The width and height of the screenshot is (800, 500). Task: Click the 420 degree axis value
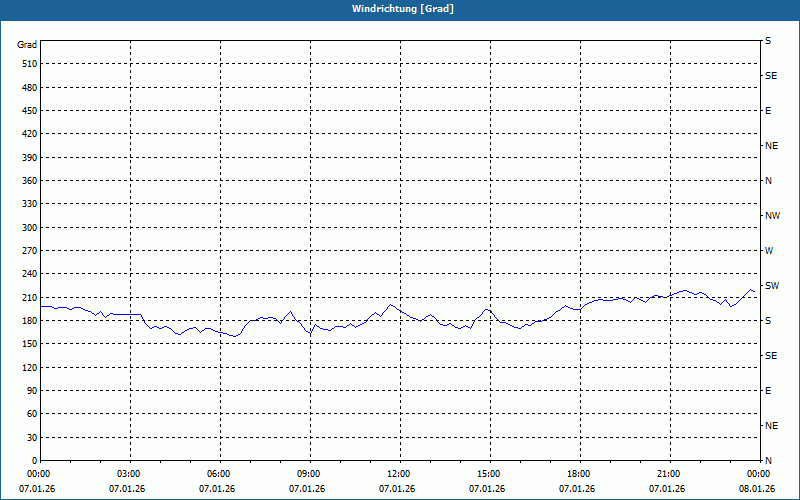[30, 134]
